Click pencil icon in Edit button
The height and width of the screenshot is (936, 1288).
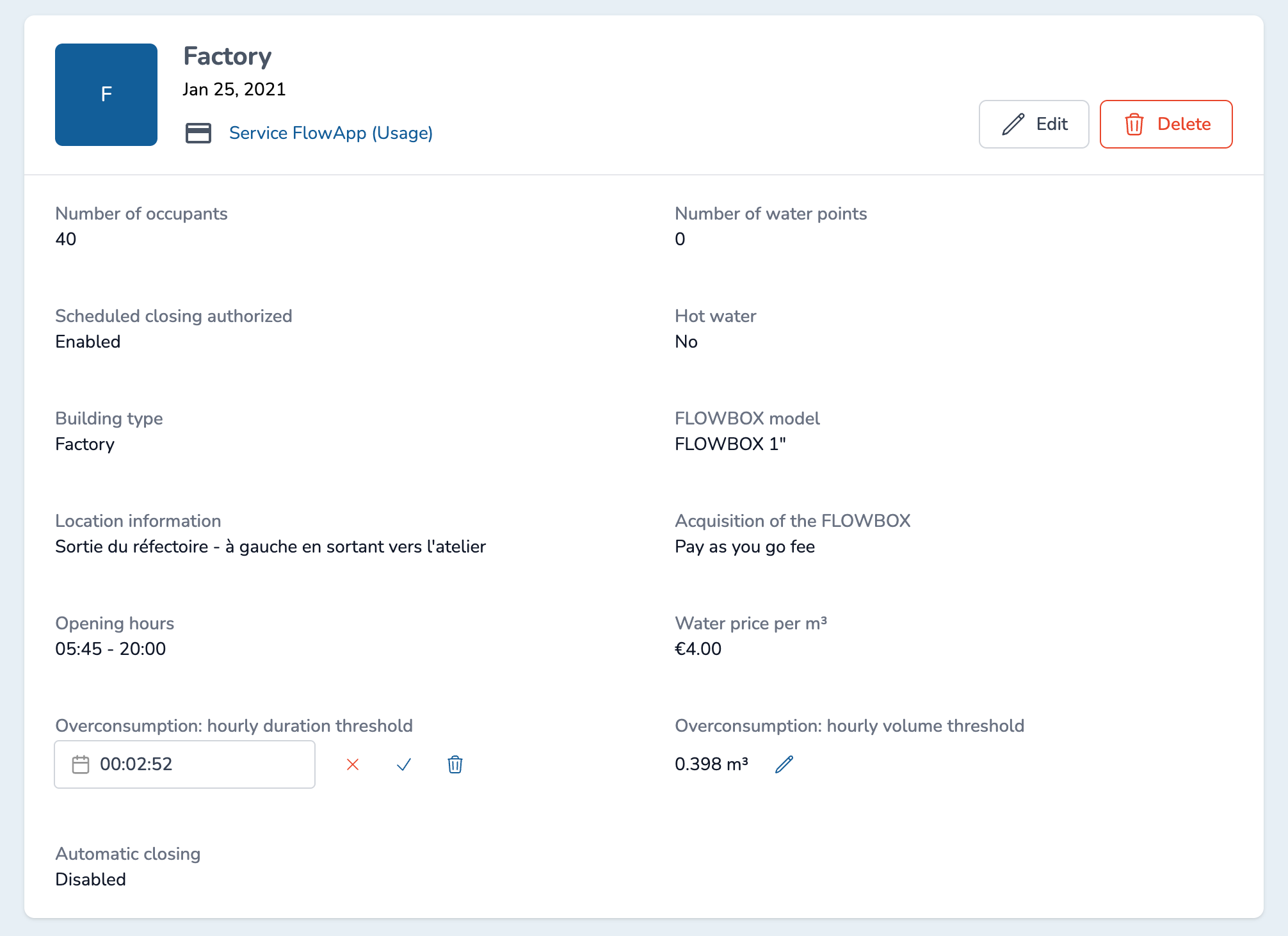click(1013, 124)
